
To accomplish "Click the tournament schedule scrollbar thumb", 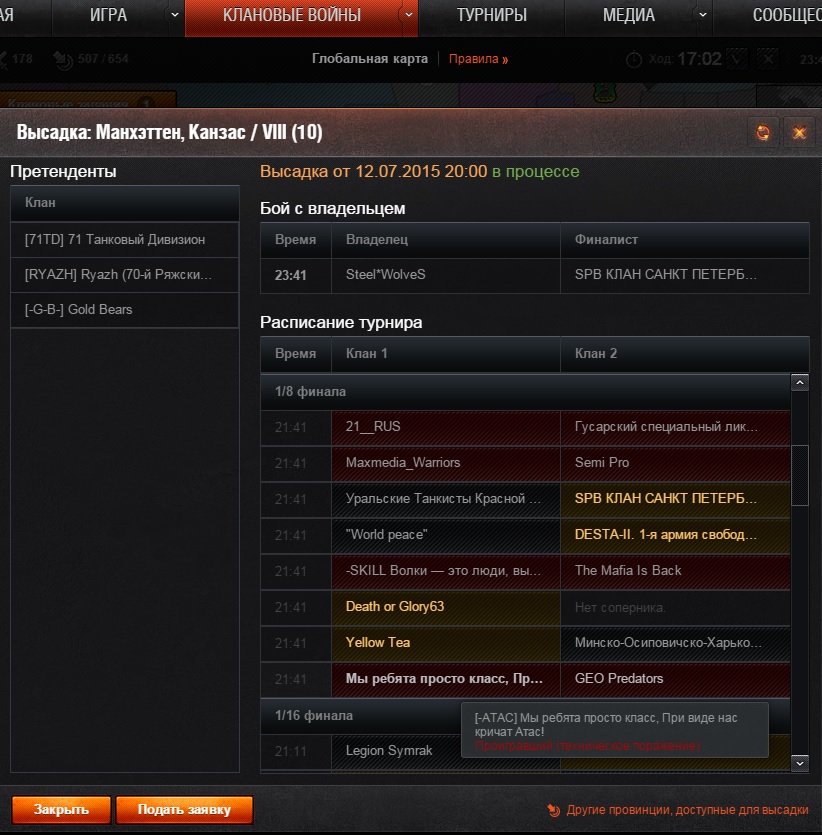I will [x=800, y=475].
